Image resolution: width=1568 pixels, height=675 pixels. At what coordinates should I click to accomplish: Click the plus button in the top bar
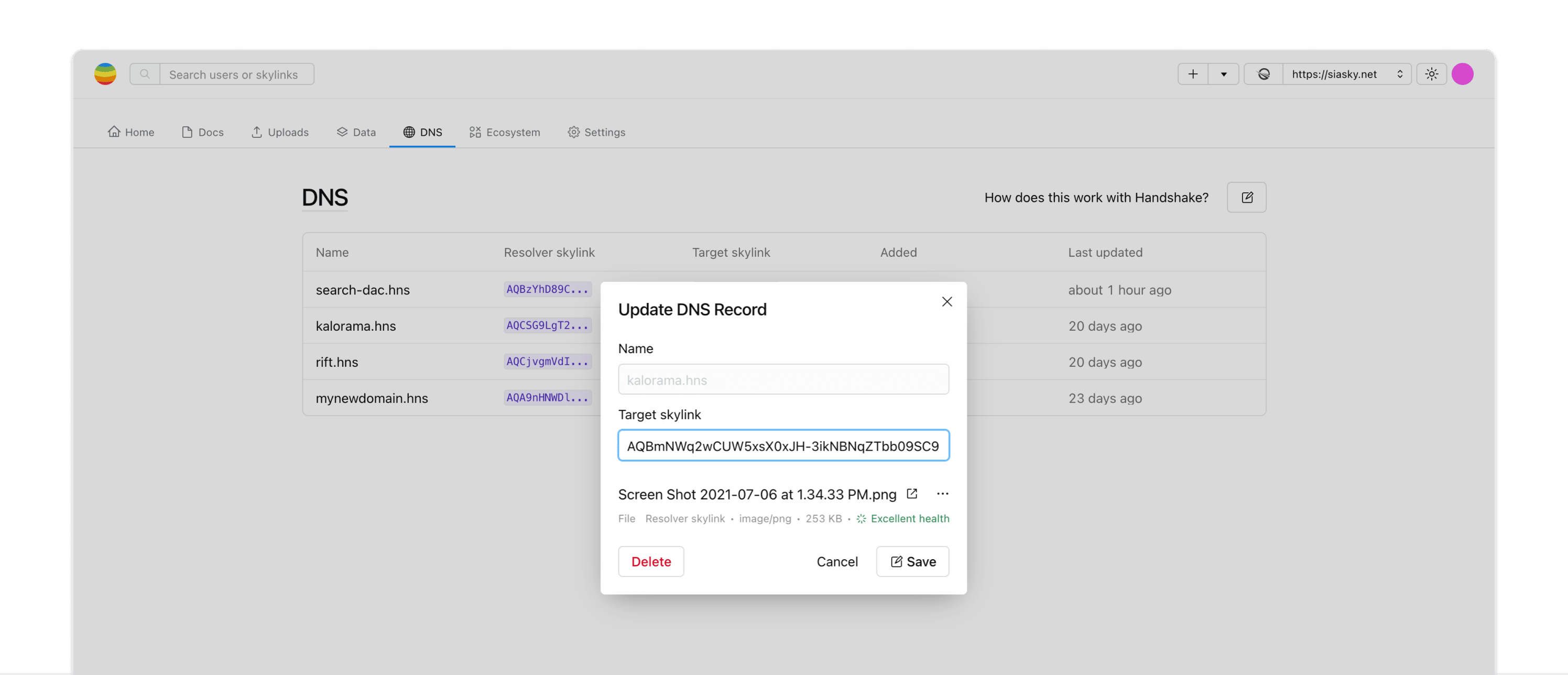coord(1193,74)
